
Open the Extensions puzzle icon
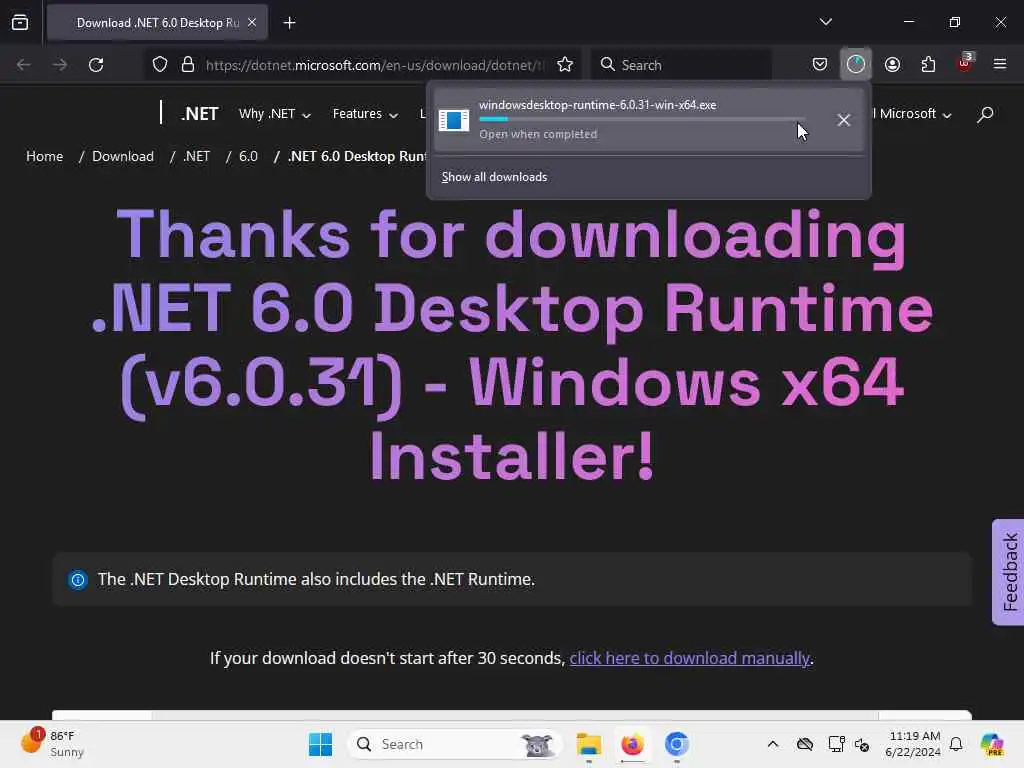coord(928,65)
